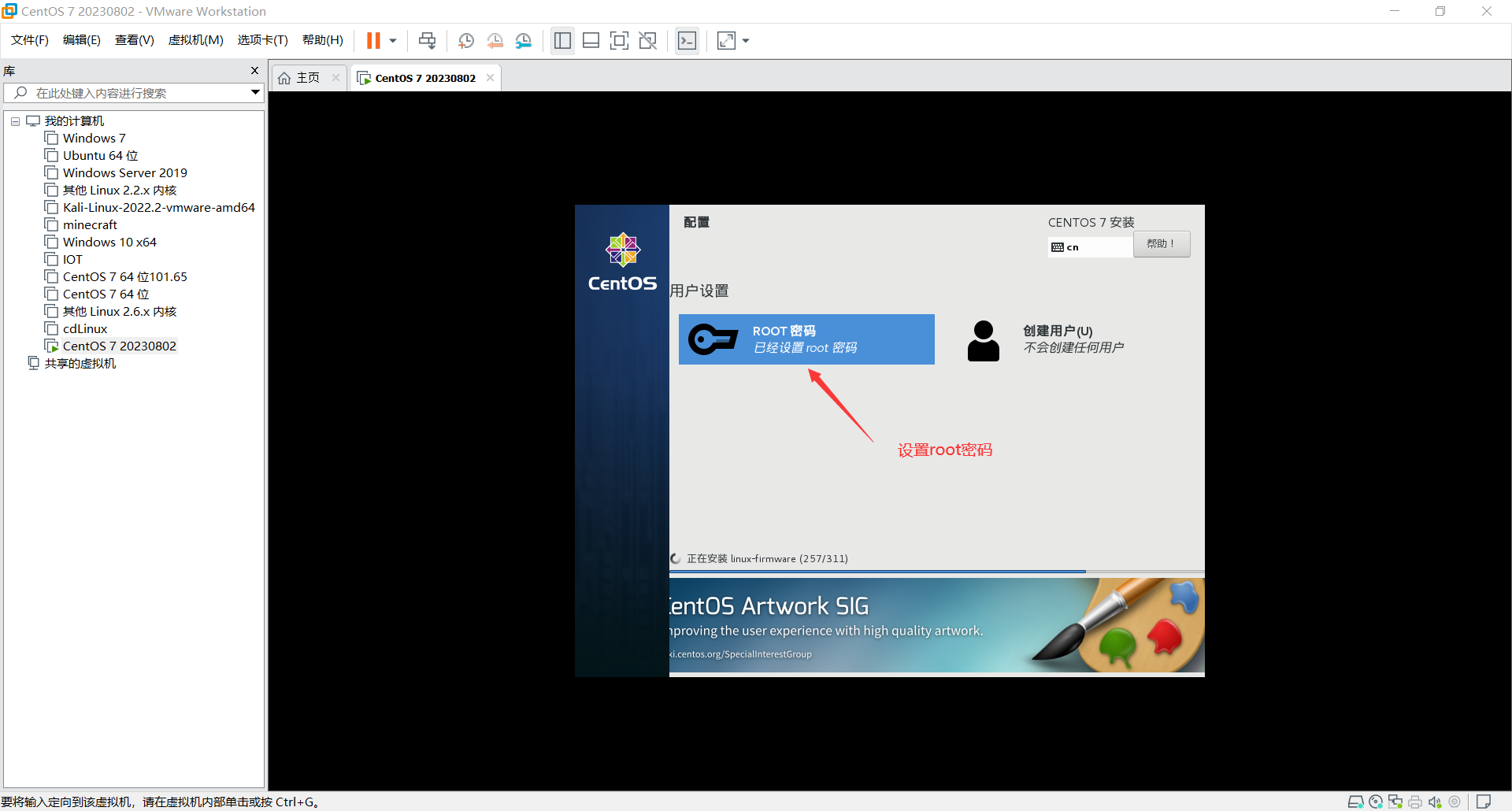This screenshot has height=811, width=1512.
Task: Open the stretch mode dropdown arrow
Action: 745,40
